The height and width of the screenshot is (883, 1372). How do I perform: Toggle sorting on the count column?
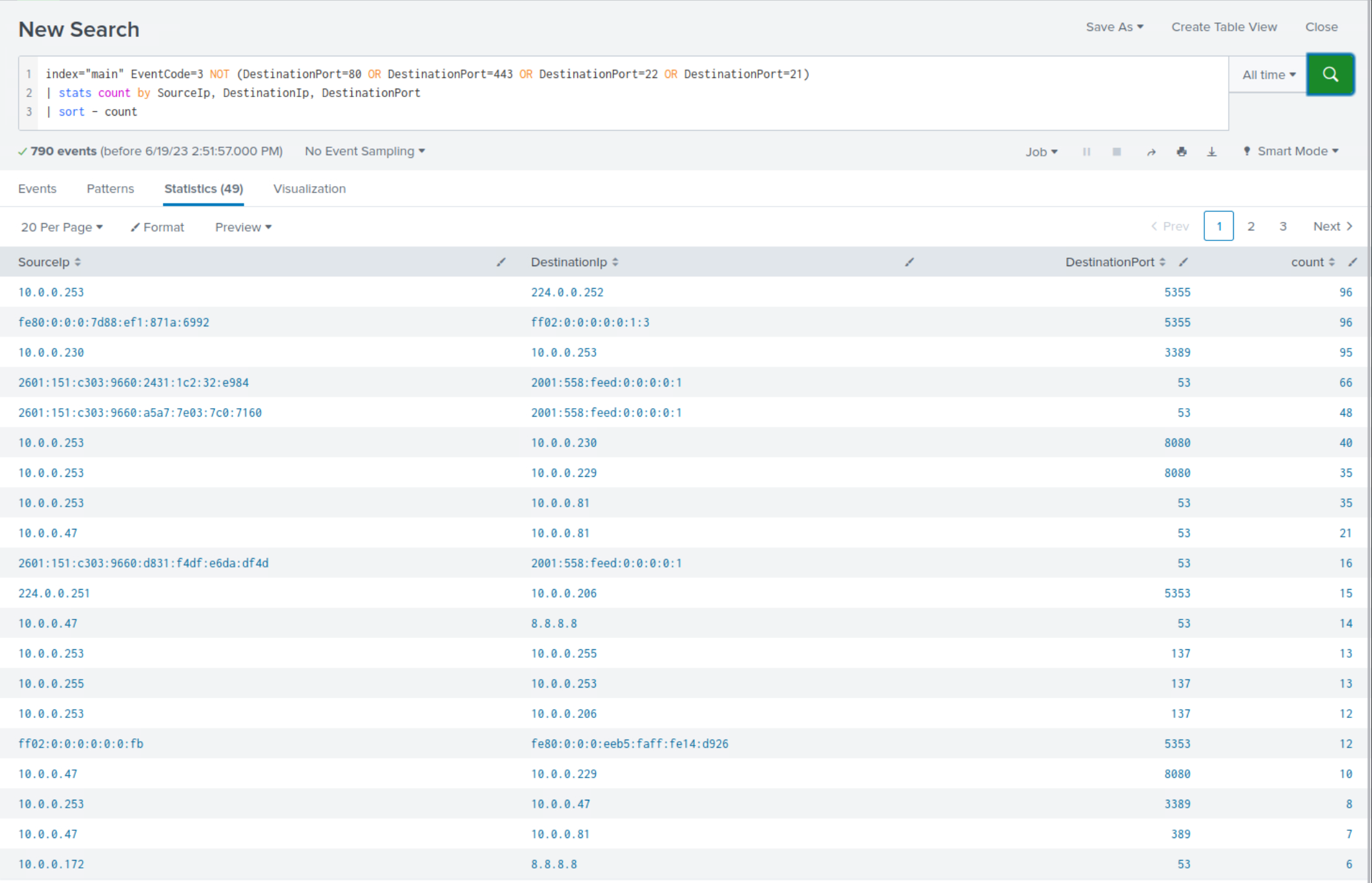point(1330,262)
